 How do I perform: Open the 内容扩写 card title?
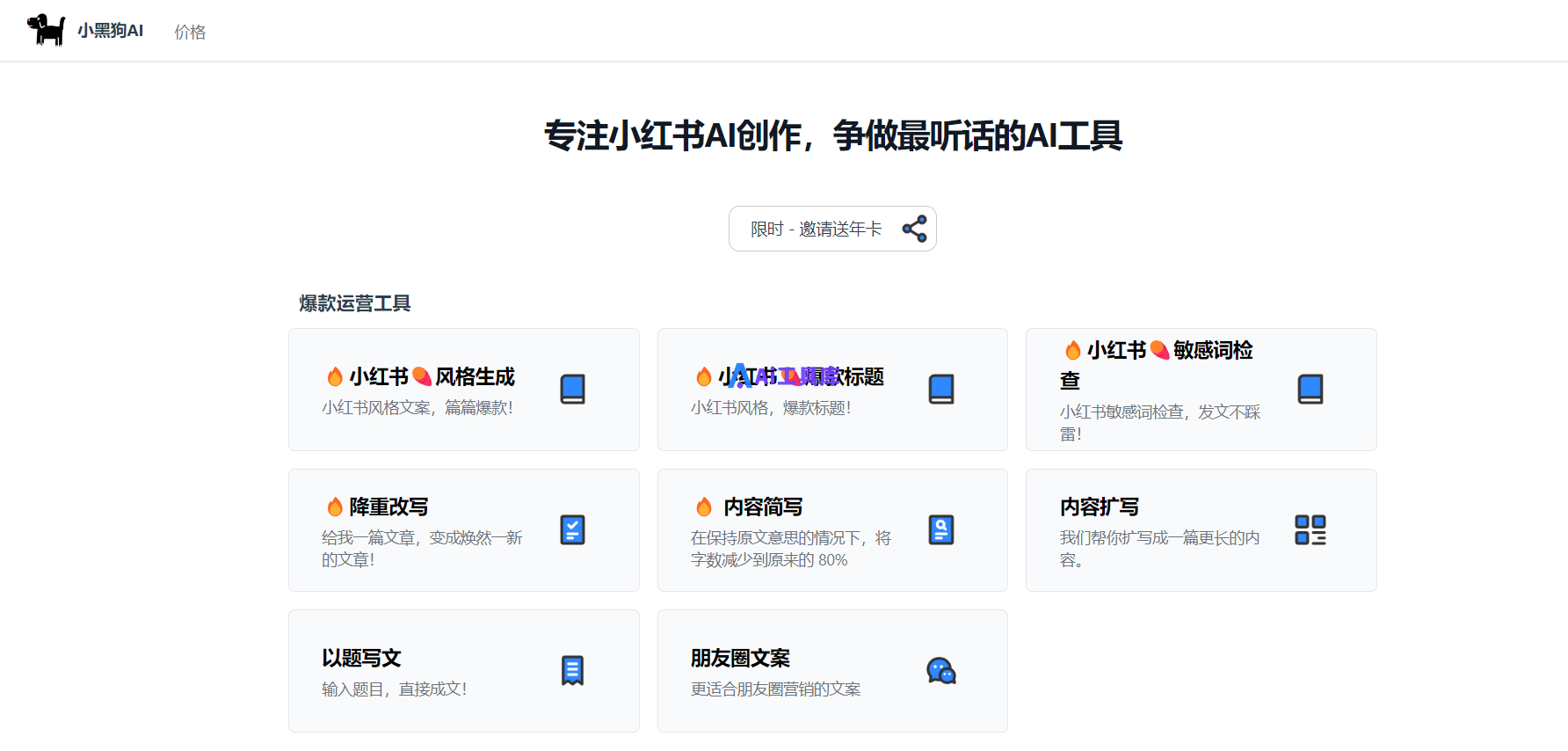pos(1100,507)
